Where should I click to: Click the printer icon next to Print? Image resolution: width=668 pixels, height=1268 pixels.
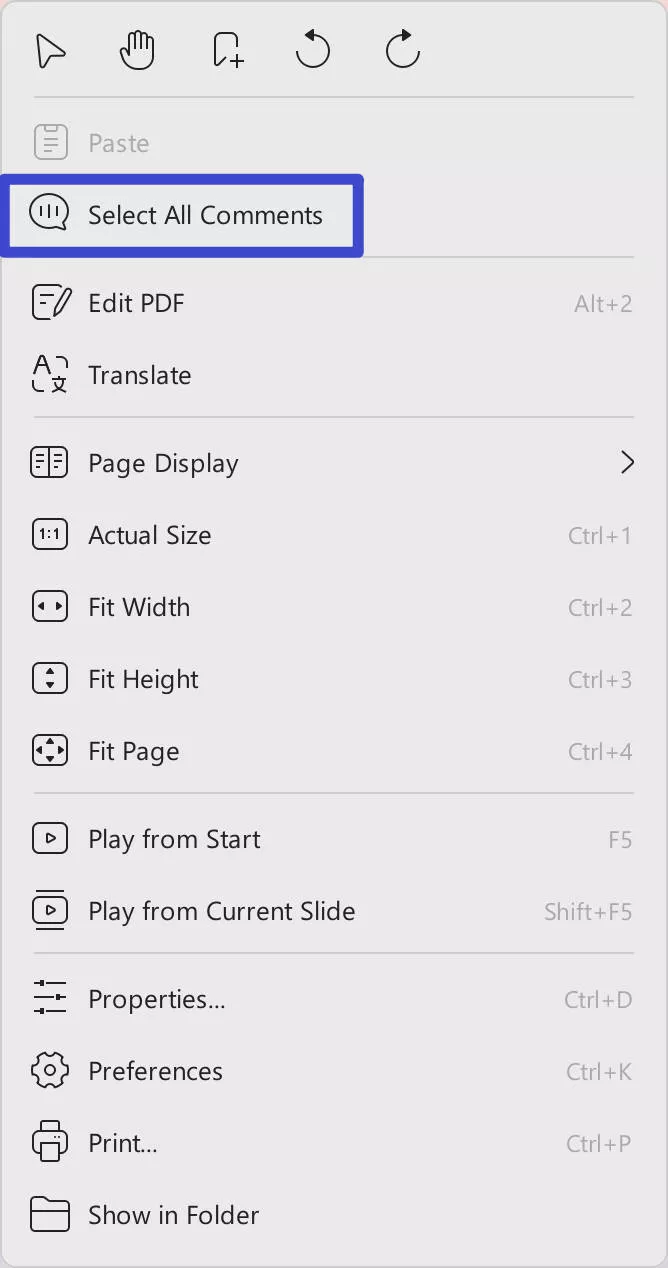tap(49, 1142)
